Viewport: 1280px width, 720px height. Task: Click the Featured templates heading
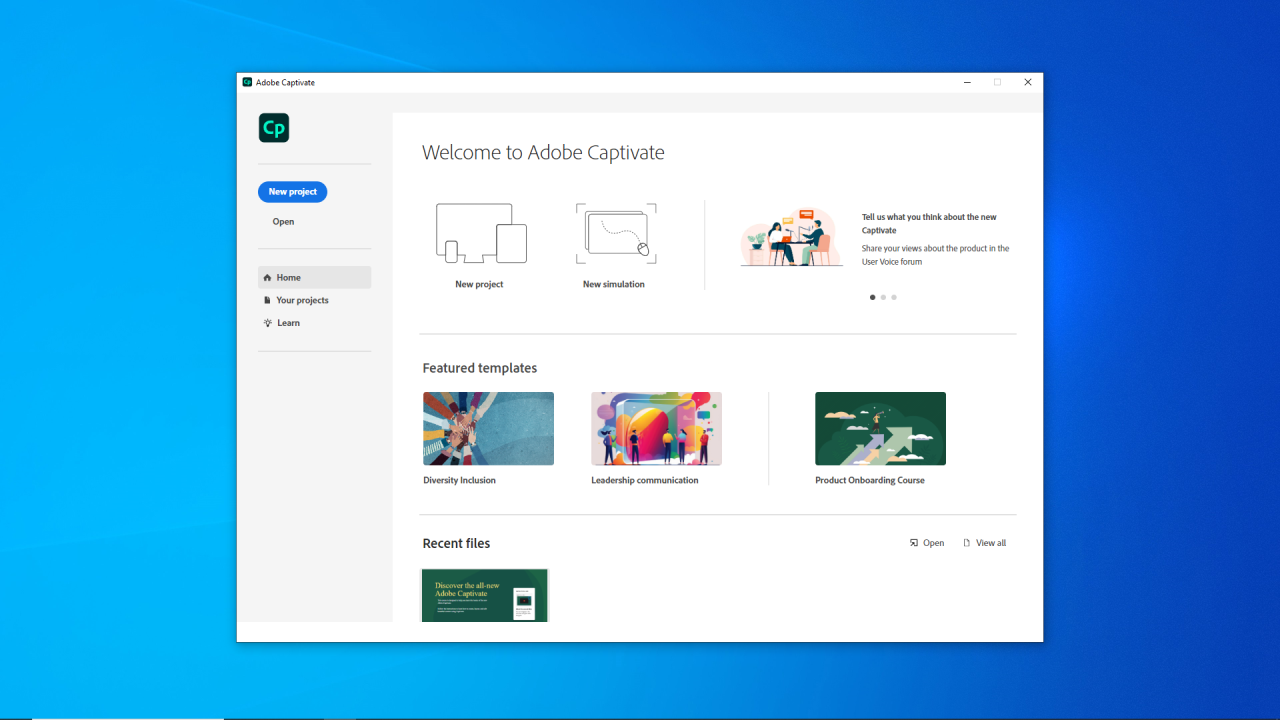480,368
